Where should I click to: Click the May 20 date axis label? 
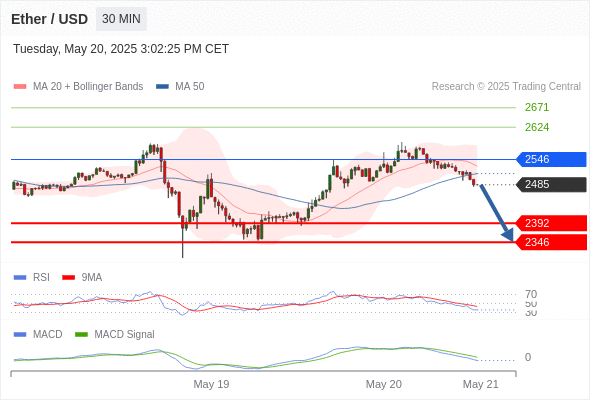(383, 384)
